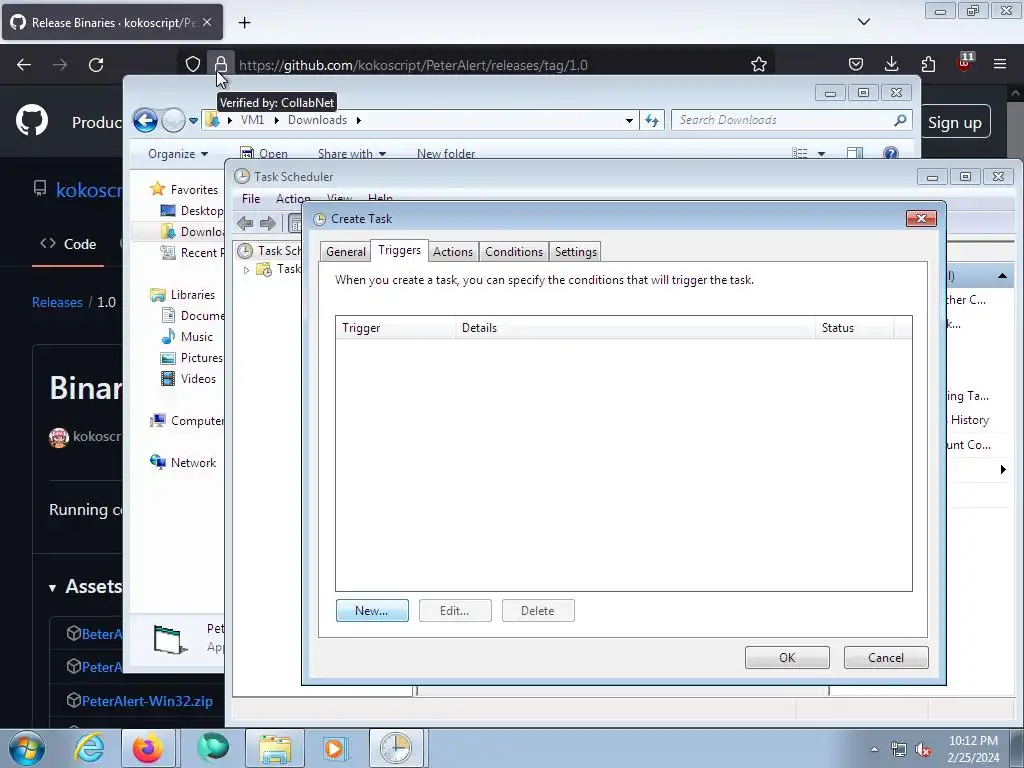The image size is (1024, 768).
Task: Open the Explorer Organize menu
Action: 178,153
